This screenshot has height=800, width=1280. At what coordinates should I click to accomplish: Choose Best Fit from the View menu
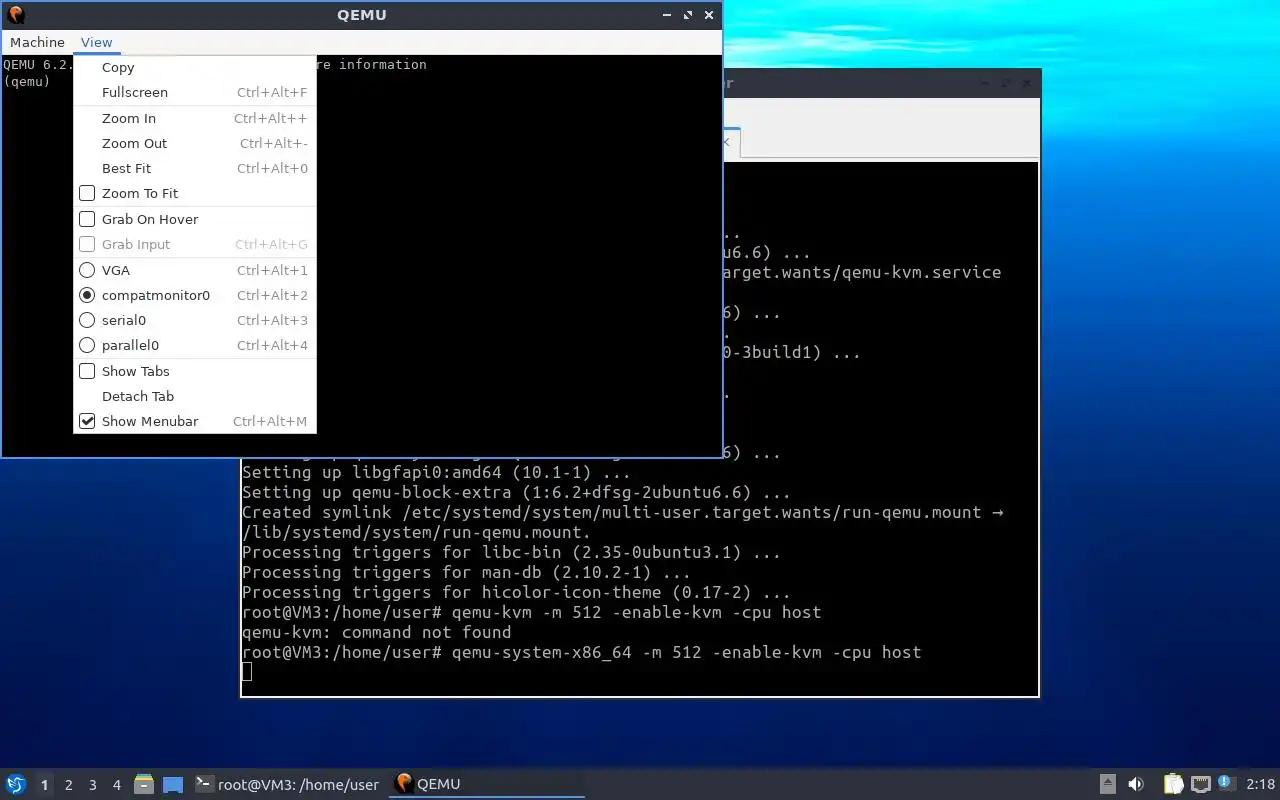pos(195,168)
